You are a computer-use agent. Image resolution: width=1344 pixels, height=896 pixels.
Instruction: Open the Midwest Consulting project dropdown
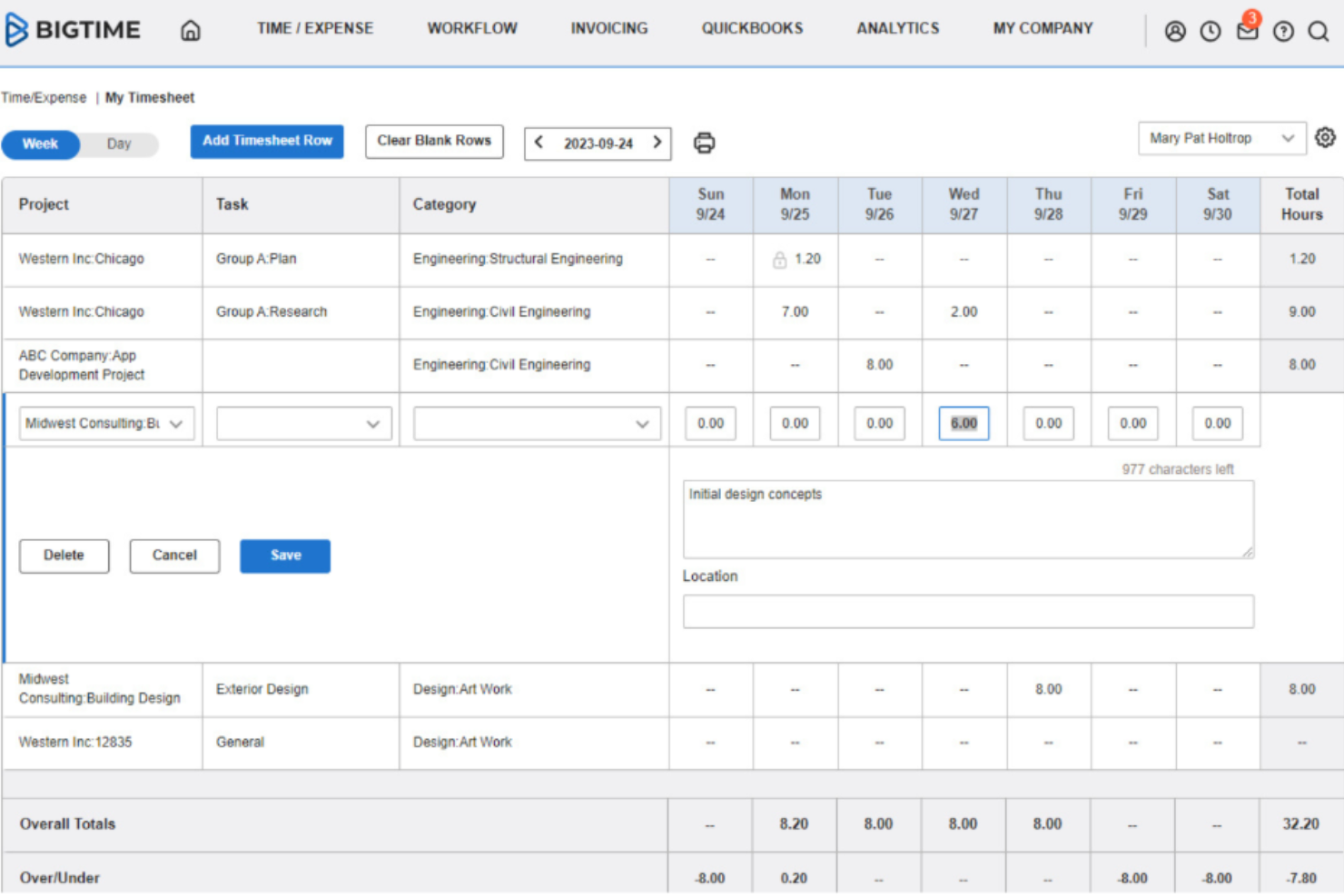pyautogui.click(x=107, y=424)
